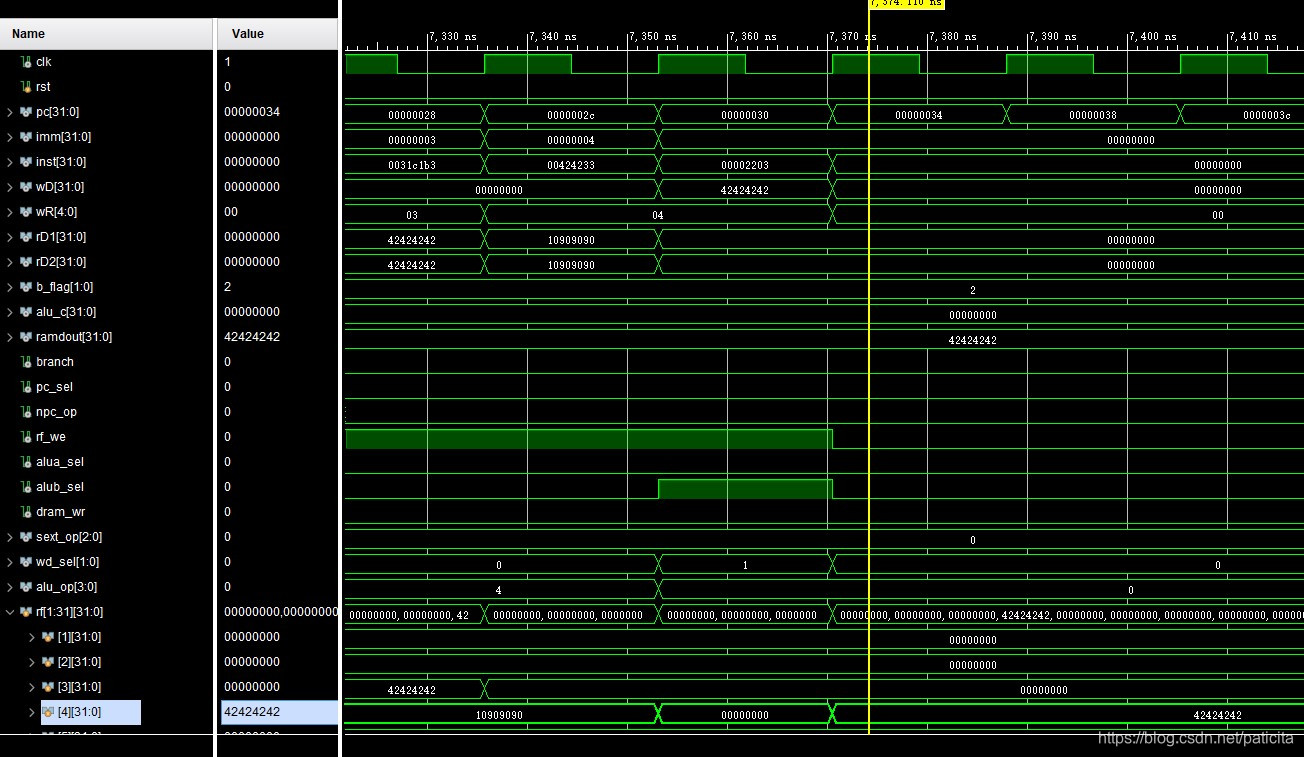Screen dimensions: 1304x757
Task: Select the clk signal name
Action: click(43, 62)
